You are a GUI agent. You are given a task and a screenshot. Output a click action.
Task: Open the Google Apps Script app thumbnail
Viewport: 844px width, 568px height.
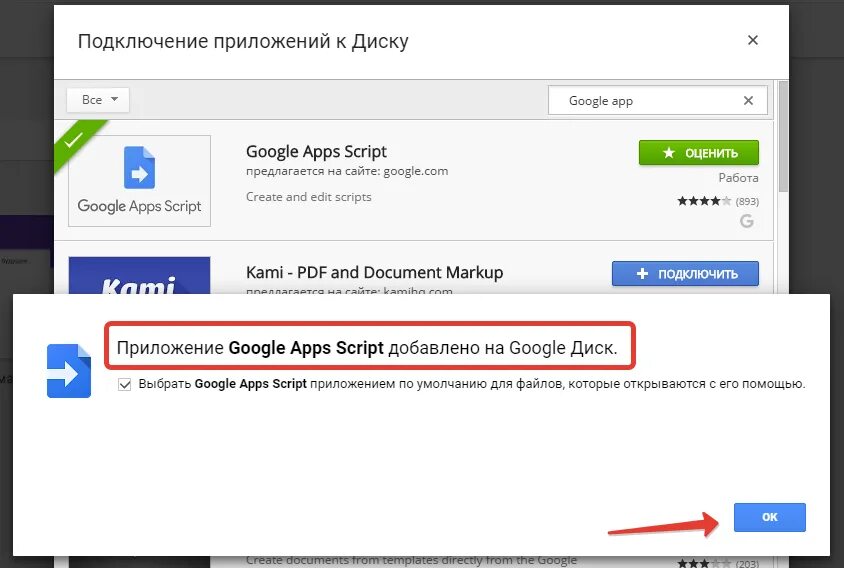coord(139,181)
